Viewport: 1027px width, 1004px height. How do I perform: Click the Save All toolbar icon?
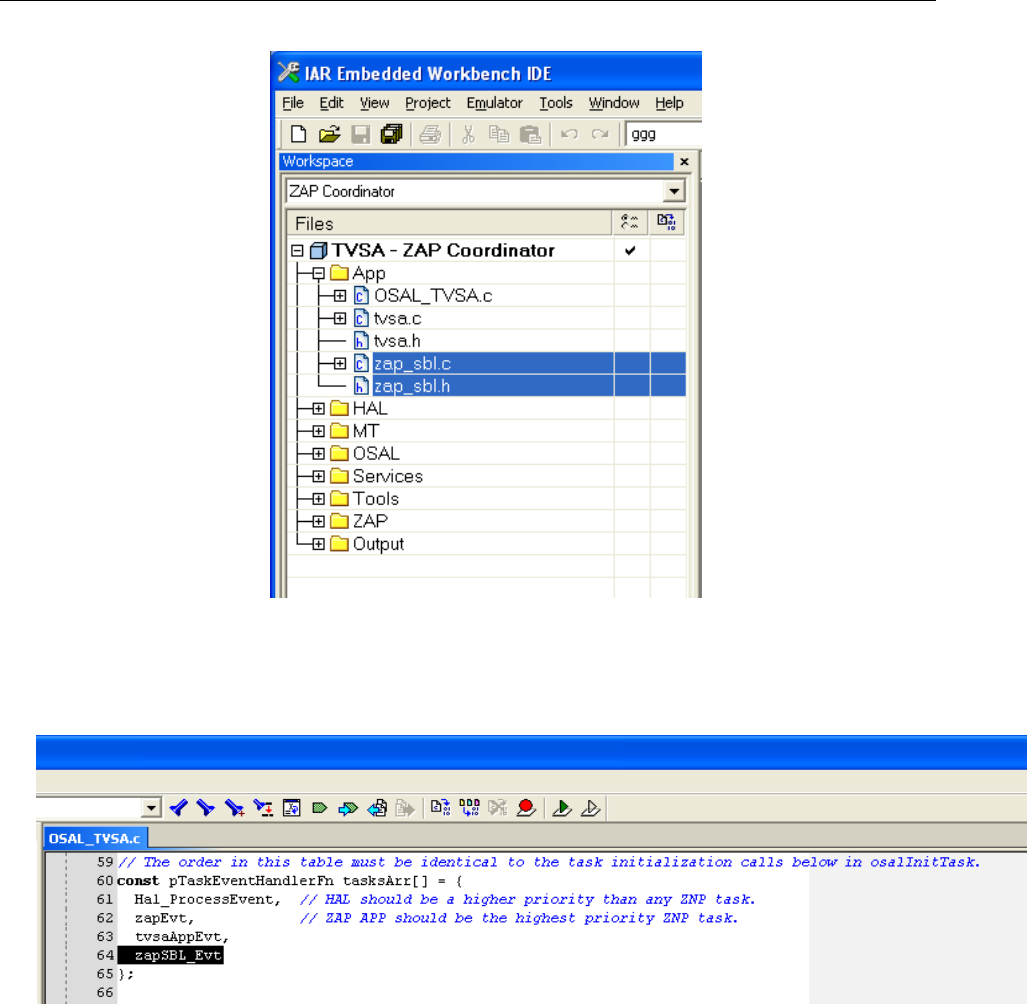point(392,134)
